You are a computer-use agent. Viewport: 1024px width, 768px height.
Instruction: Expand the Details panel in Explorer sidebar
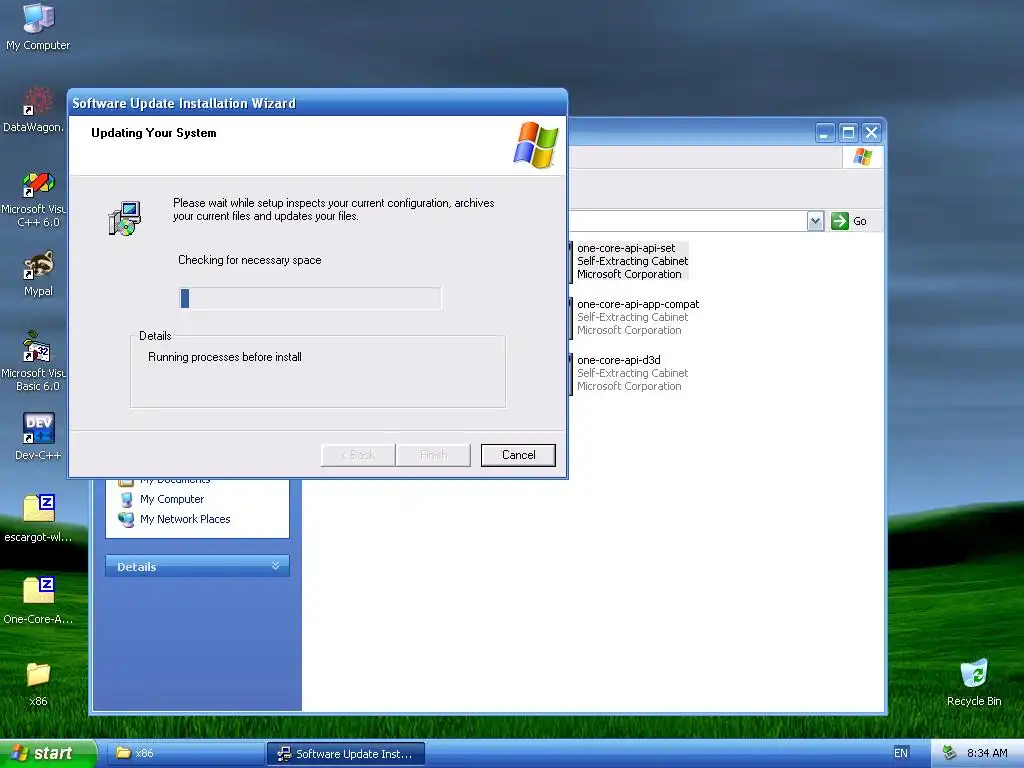(197, 566)
